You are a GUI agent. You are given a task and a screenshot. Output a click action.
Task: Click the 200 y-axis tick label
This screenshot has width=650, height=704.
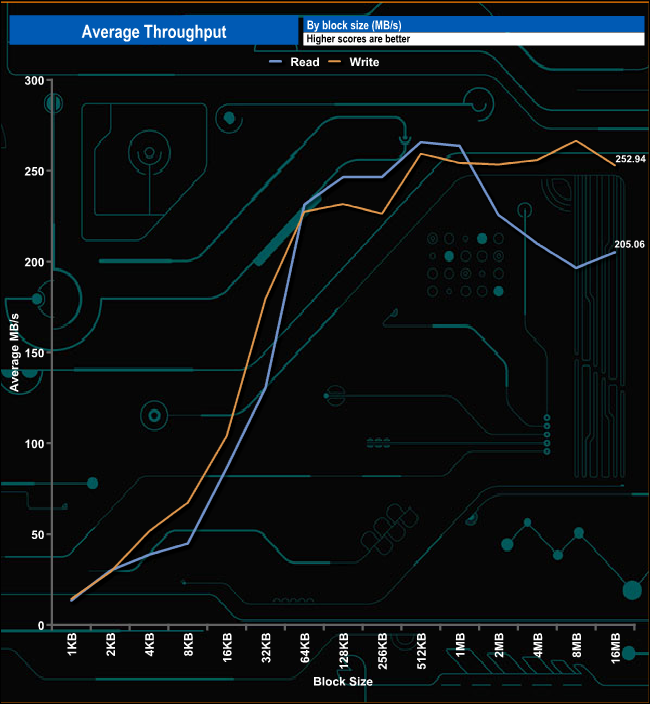(x=35, y=262)
